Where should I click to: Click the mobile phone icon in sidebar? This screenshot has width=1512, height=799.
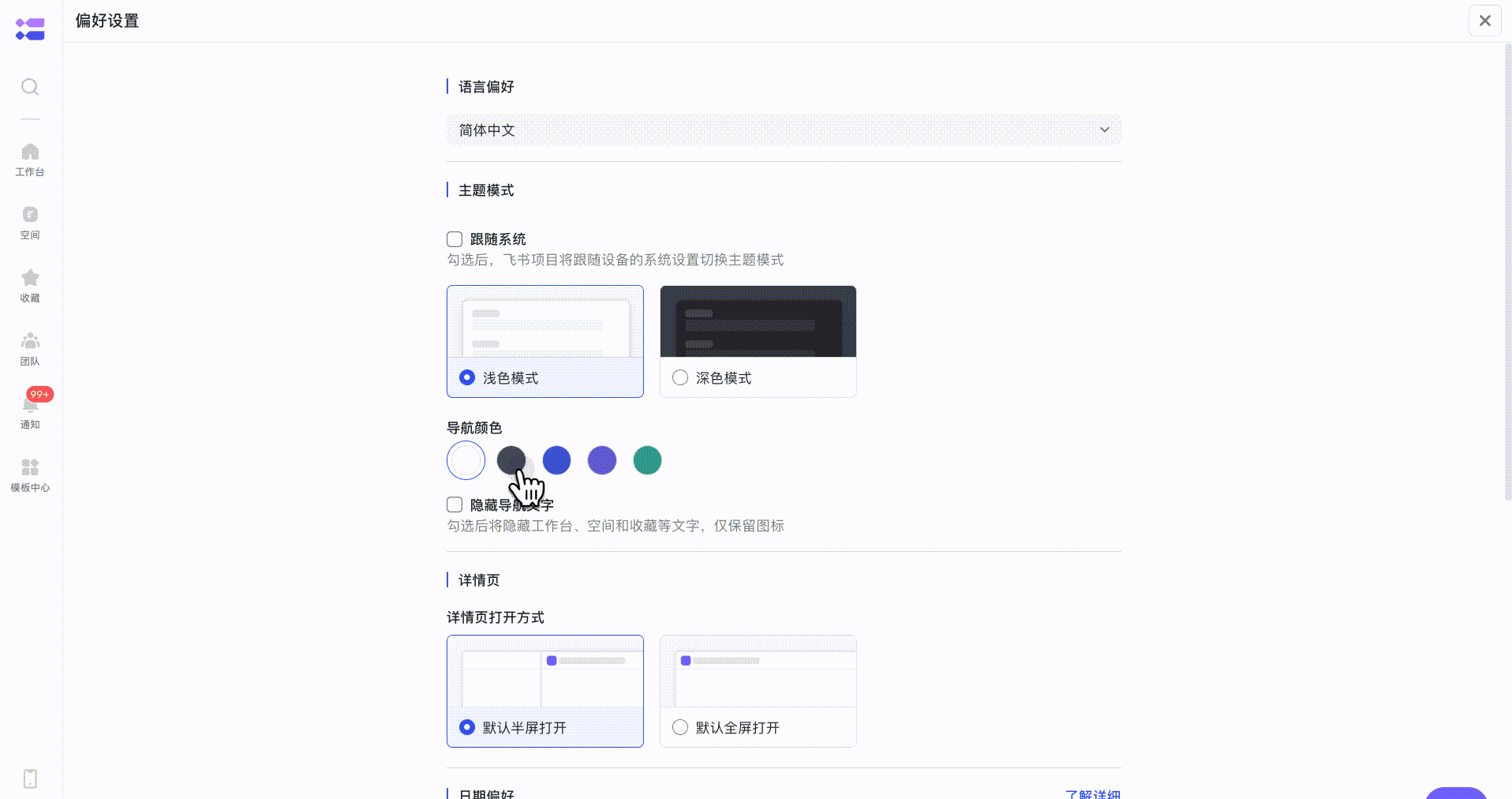click(30, 778)
